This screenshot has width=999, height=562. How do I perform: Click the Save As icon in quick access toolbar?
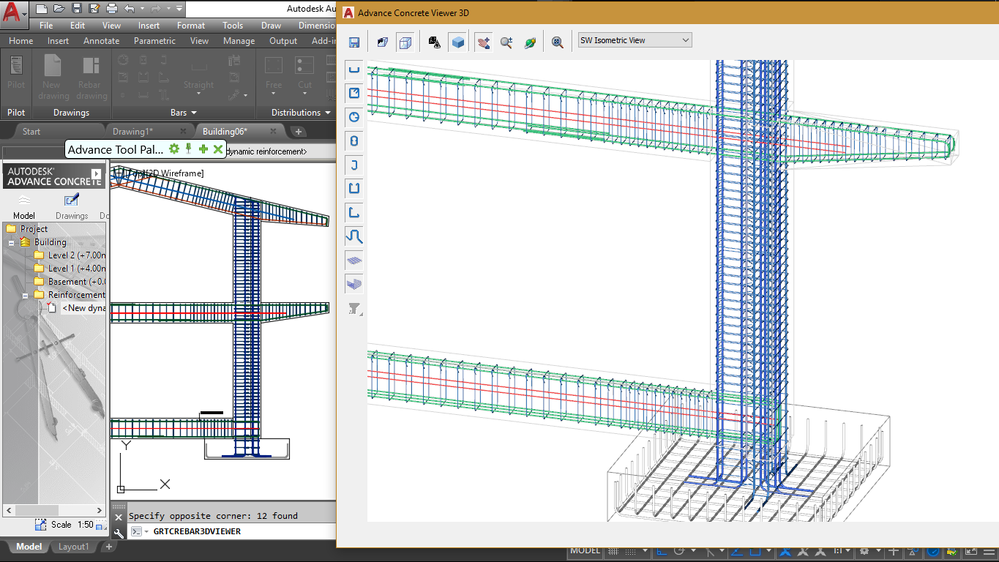point(94,9)
